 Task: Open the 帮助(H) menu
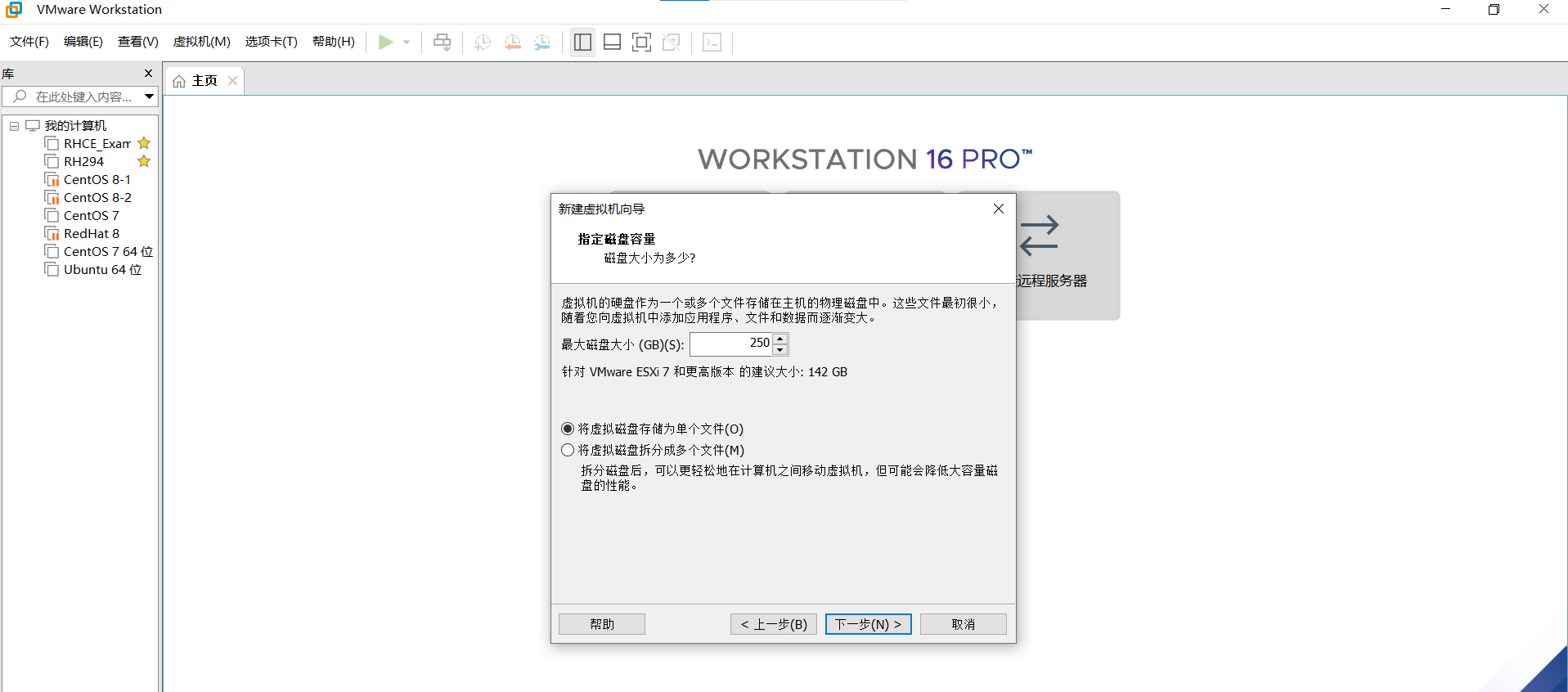pyautogui.click(x=334, y=42)
